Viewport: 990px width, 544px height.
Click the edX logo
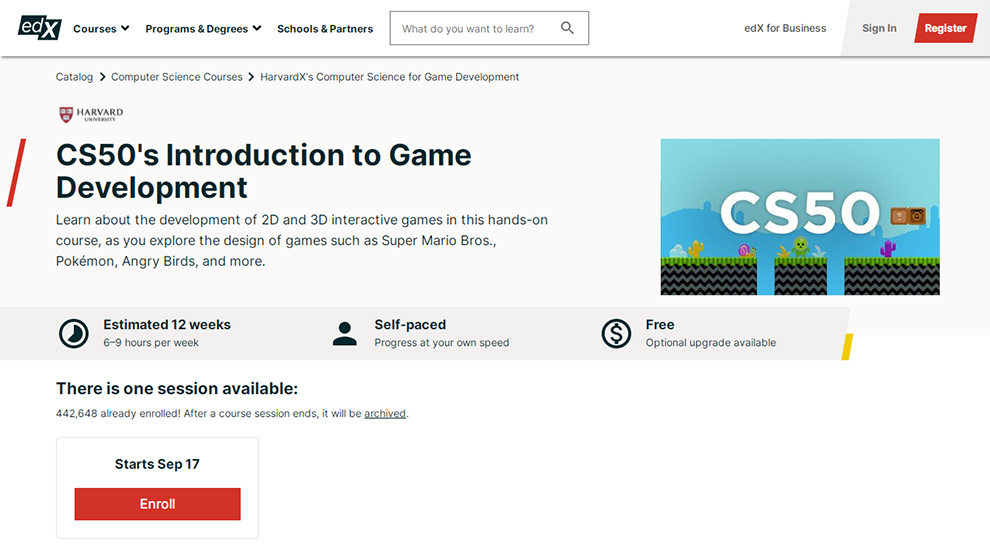(39, 28)
